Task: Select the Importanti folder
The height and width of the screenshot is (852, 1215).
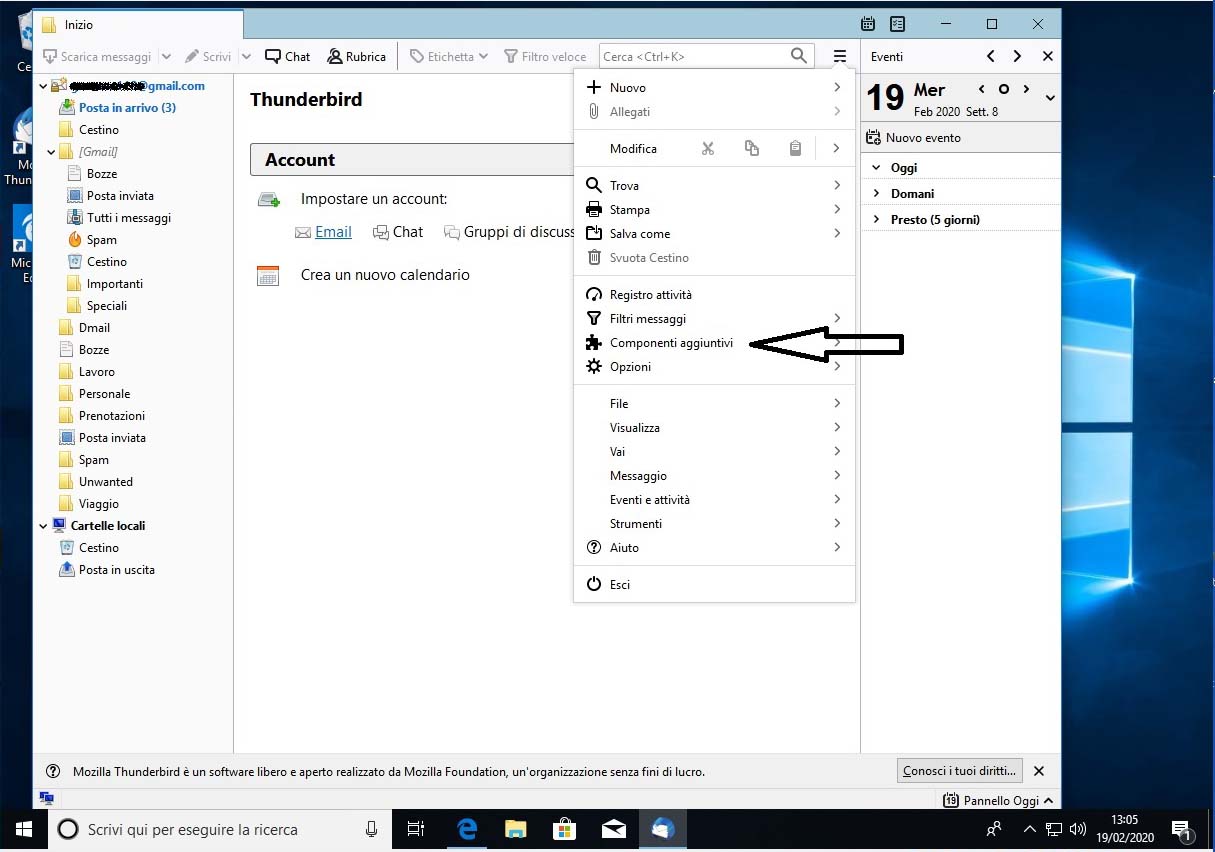Action: pyautogui.click(x=115, y=284)
